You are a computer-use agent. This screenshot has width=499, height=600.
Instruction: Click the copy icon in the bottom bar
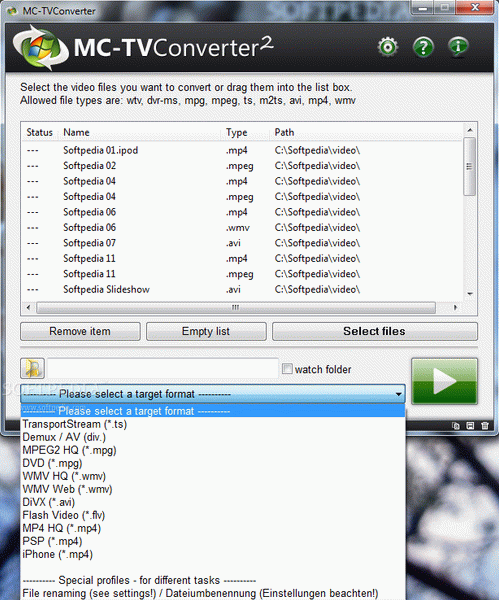click(x=455, y=426)
